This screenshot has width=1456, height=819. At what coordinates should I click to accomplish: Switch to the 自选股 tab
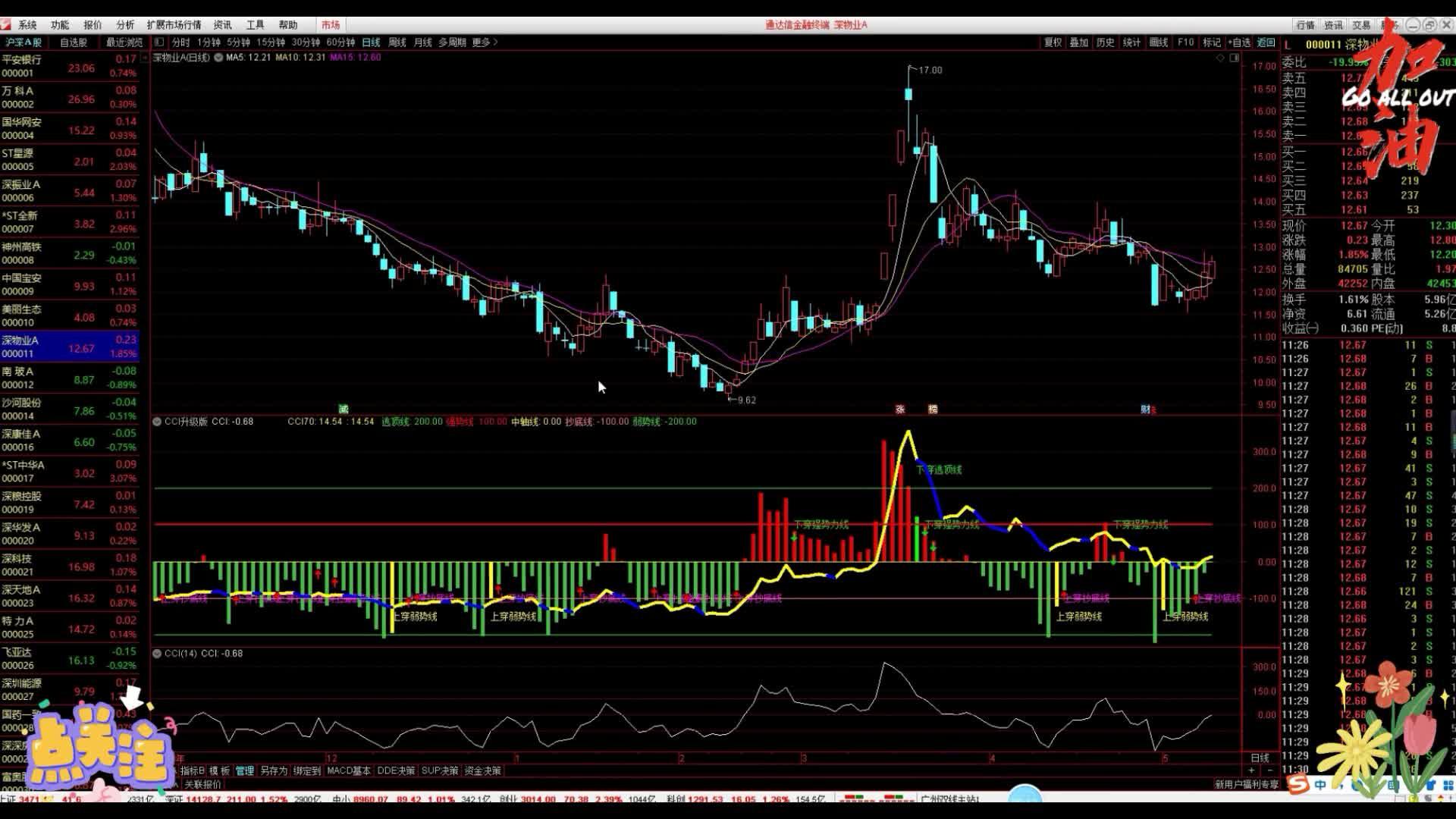click(x=74, y=42)
